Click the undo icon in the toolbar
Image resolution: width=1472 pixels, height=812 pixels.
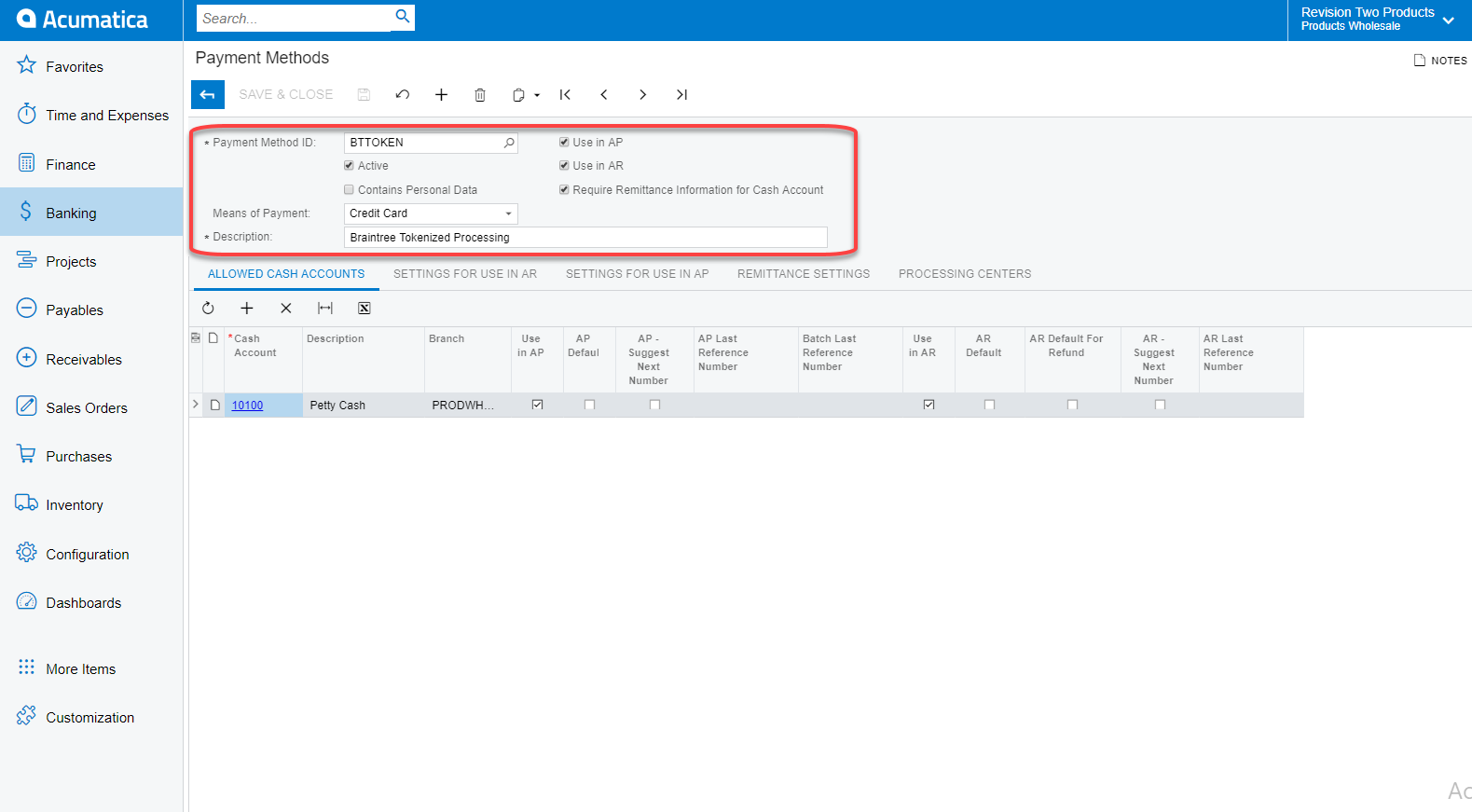tap(403, 94)
